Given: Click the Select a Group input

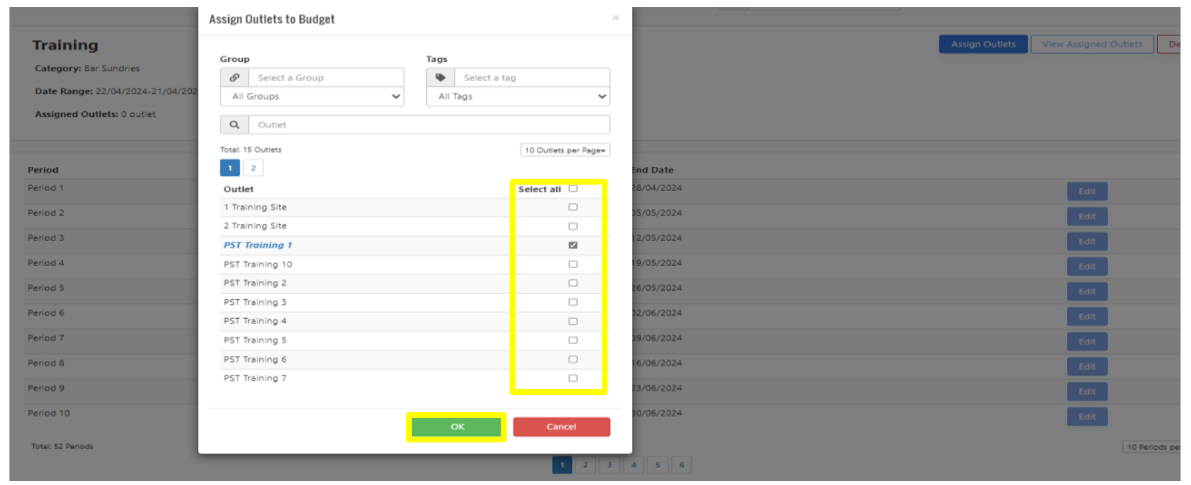Looking at the screenshot, I should tap(326, 78).
